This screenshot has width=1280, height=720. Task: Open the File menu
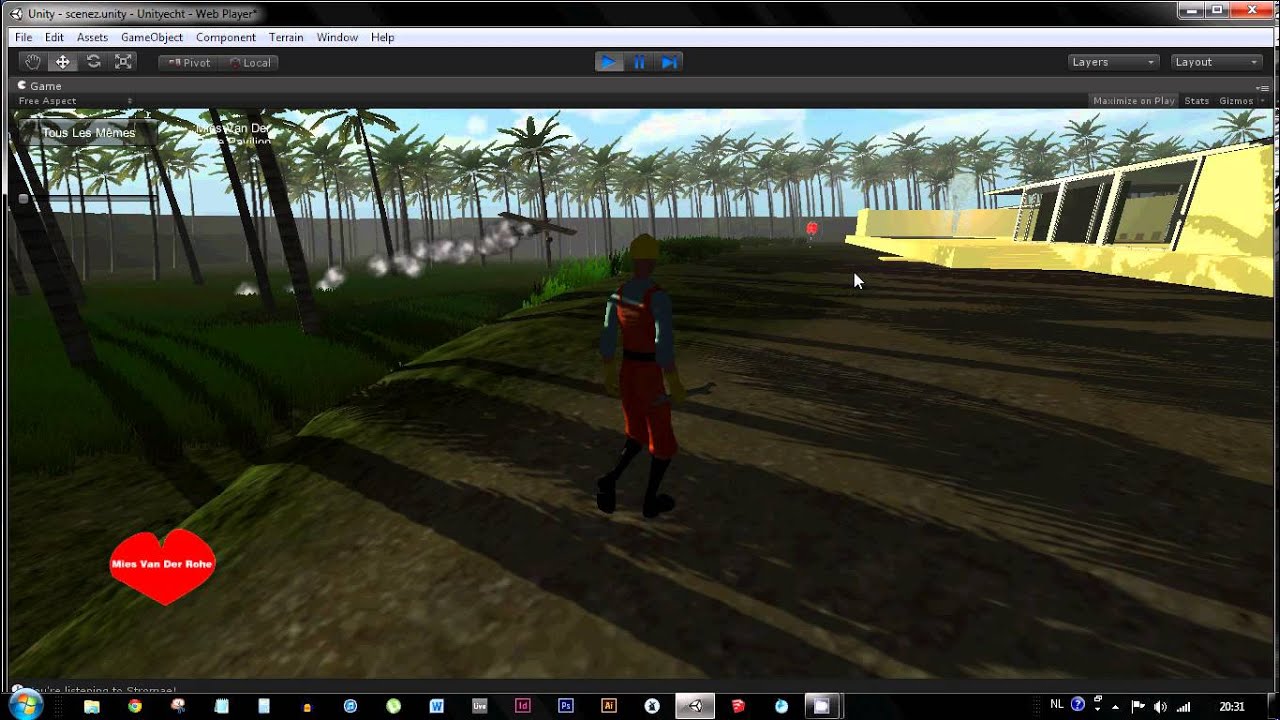point(23,37)
